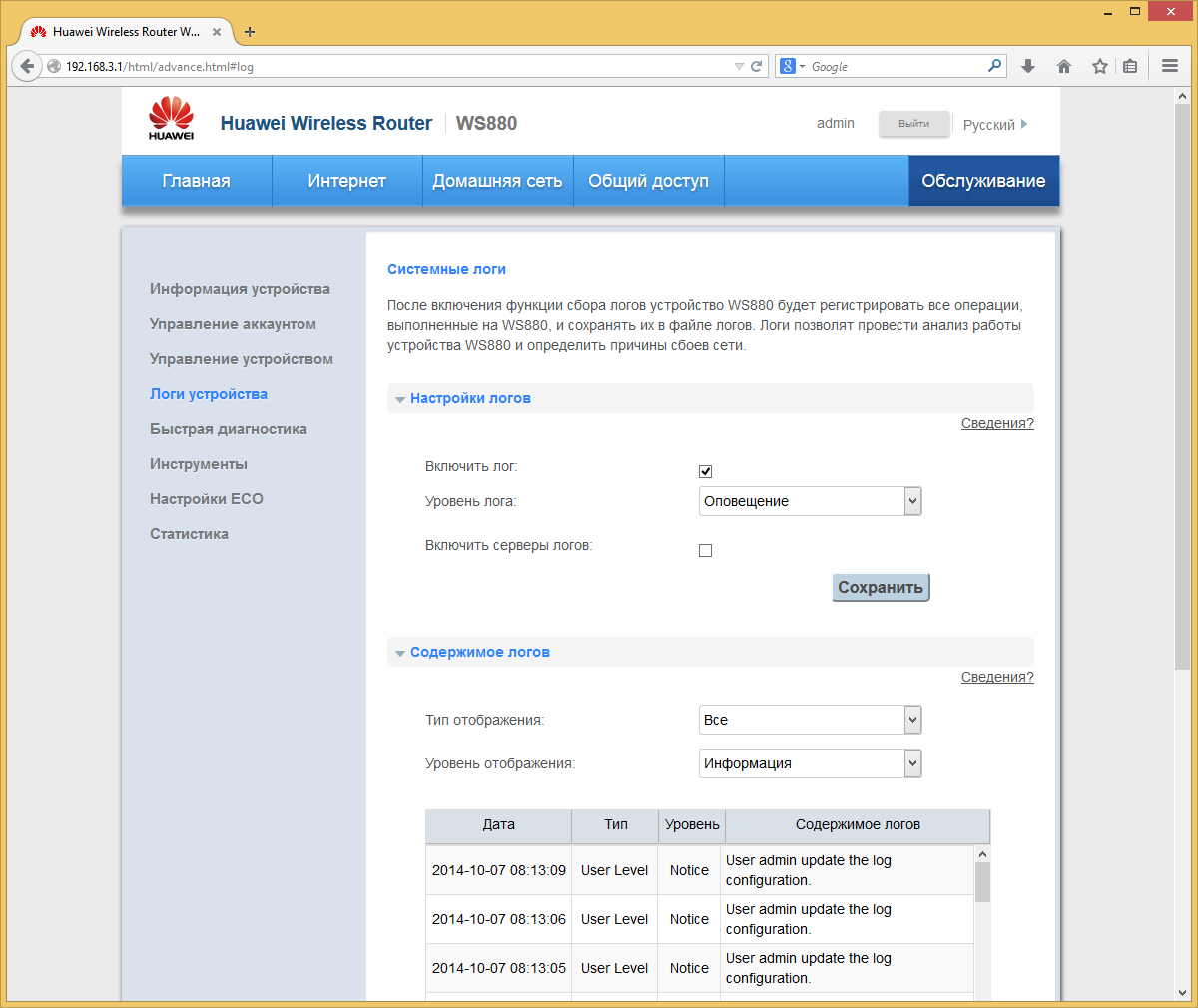Click the Дата column header
The height and width of the screenshot is (1008, 1198).
pyautogui.click(x=499, y=824)
